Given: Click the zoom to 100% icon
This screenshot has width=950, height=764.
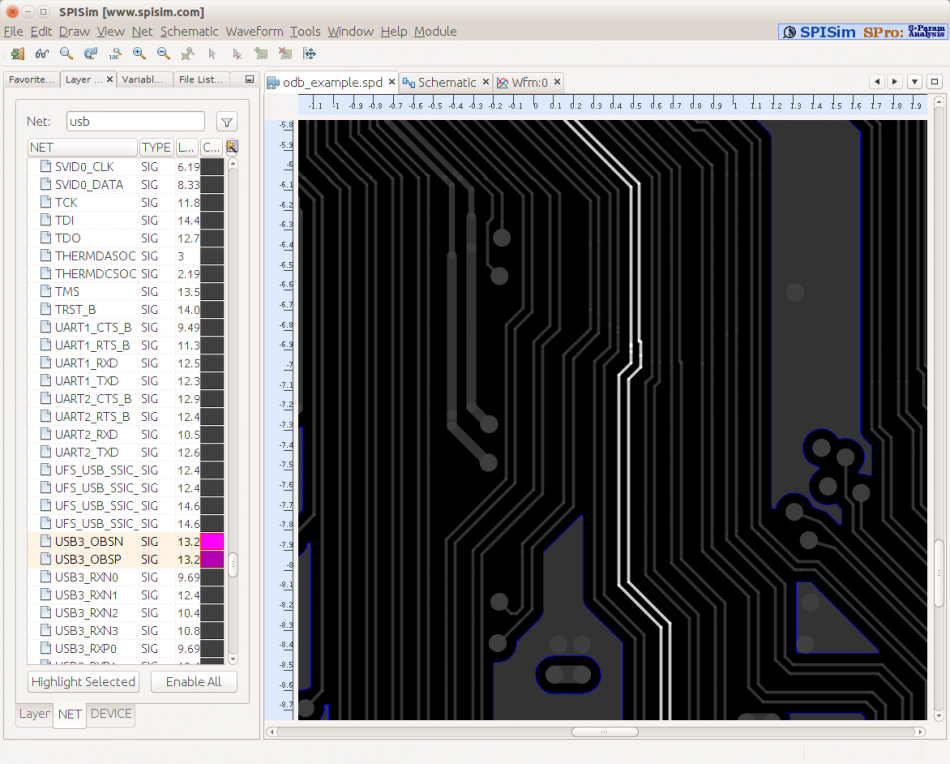Looking at the screenshot, I should [x=115, y=53].
